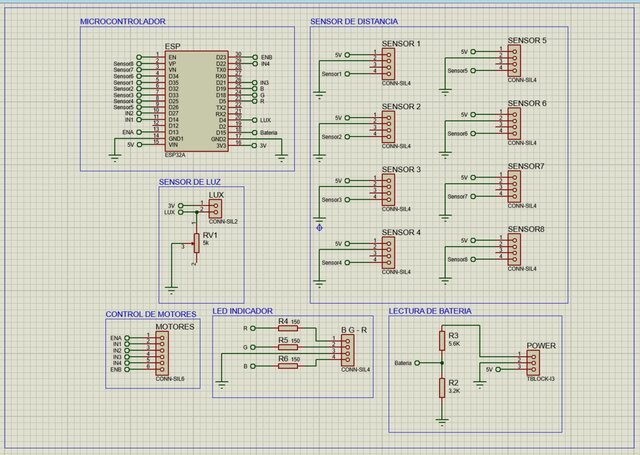Click the ENB terminal on ESP pin D23
640x455 pixels.
pos(255,58)
